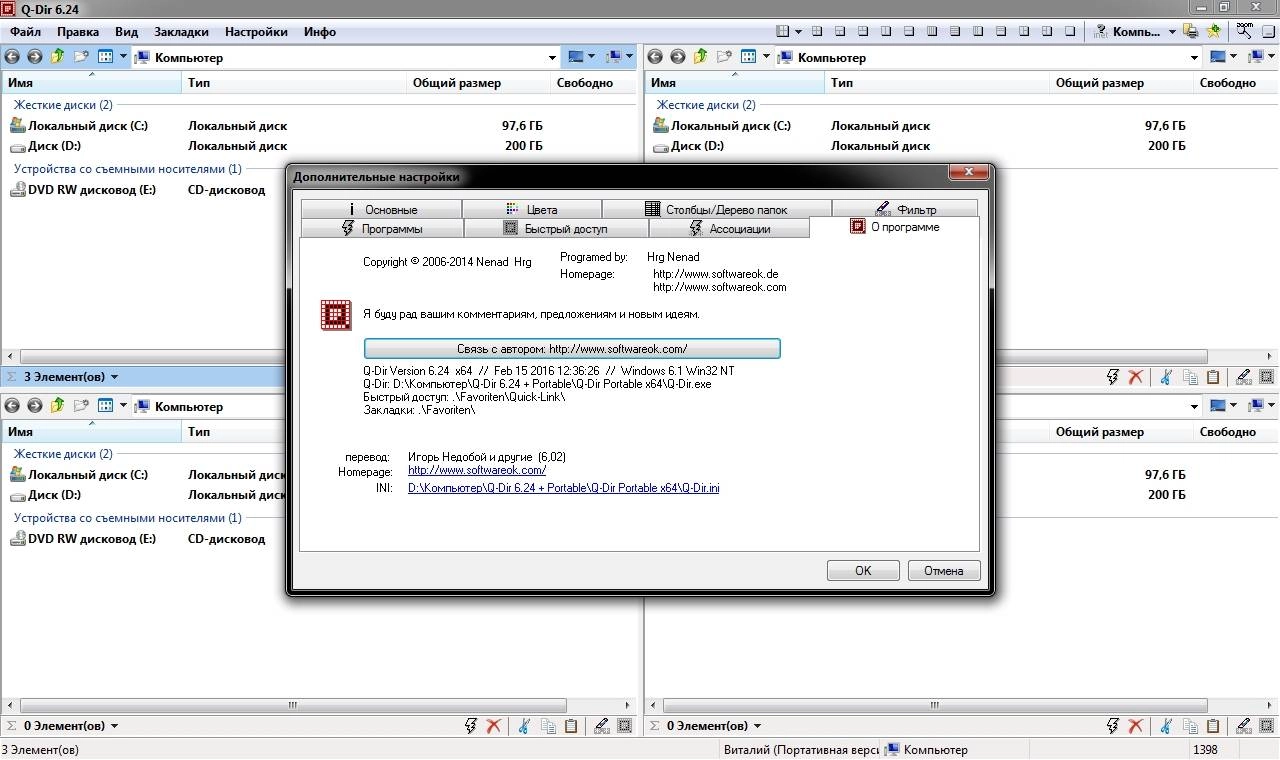Click lightning icon in bottom-left pane status bar

tap(471, 726)
